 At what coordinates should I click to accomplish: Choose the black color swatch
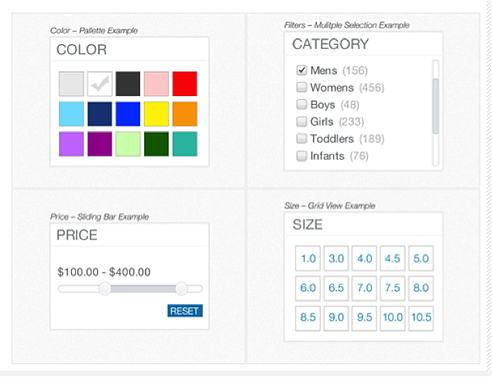pos(128,84)
